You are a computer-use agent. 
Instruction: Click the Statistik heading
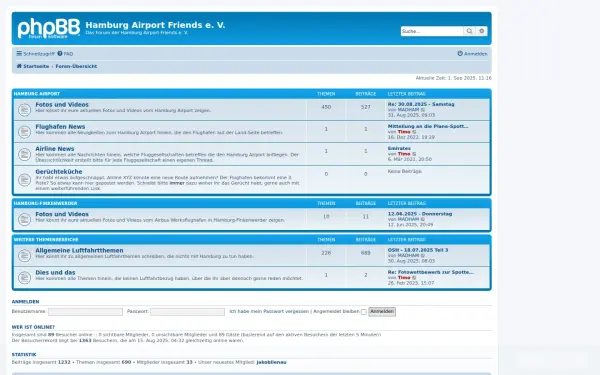tap(24, 355)
